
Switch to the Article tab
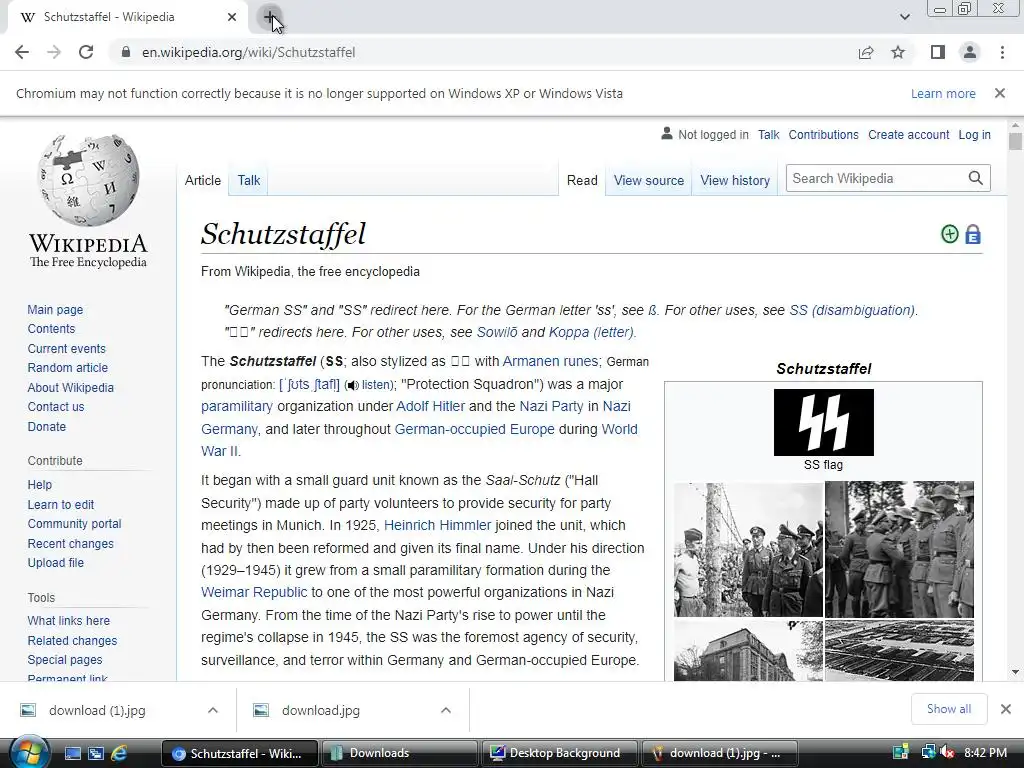pyautogui.click(x=202, y=180)
